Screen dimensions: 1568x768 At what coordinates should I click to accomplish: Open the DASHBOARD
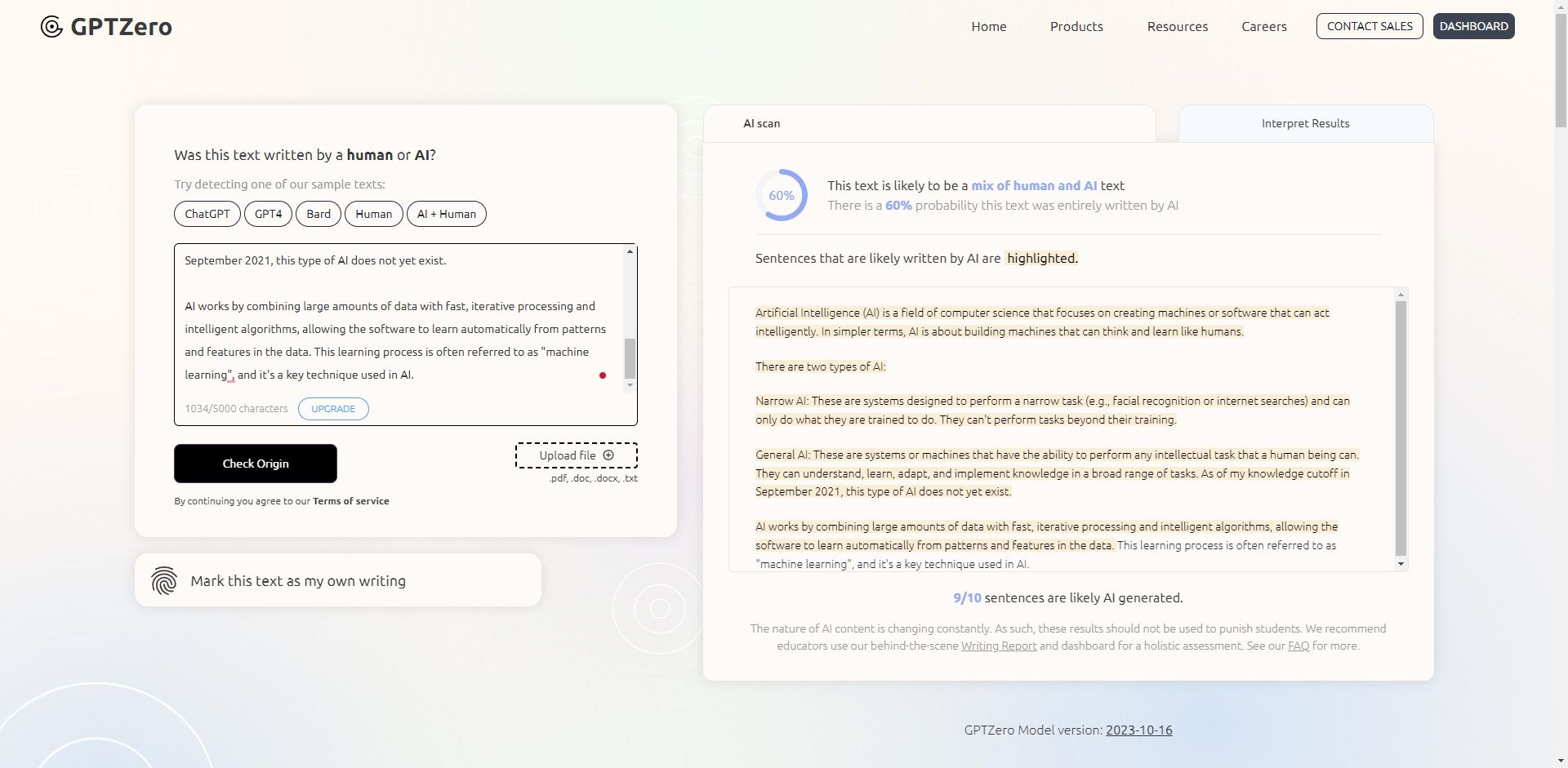[x=1473, y=25]
